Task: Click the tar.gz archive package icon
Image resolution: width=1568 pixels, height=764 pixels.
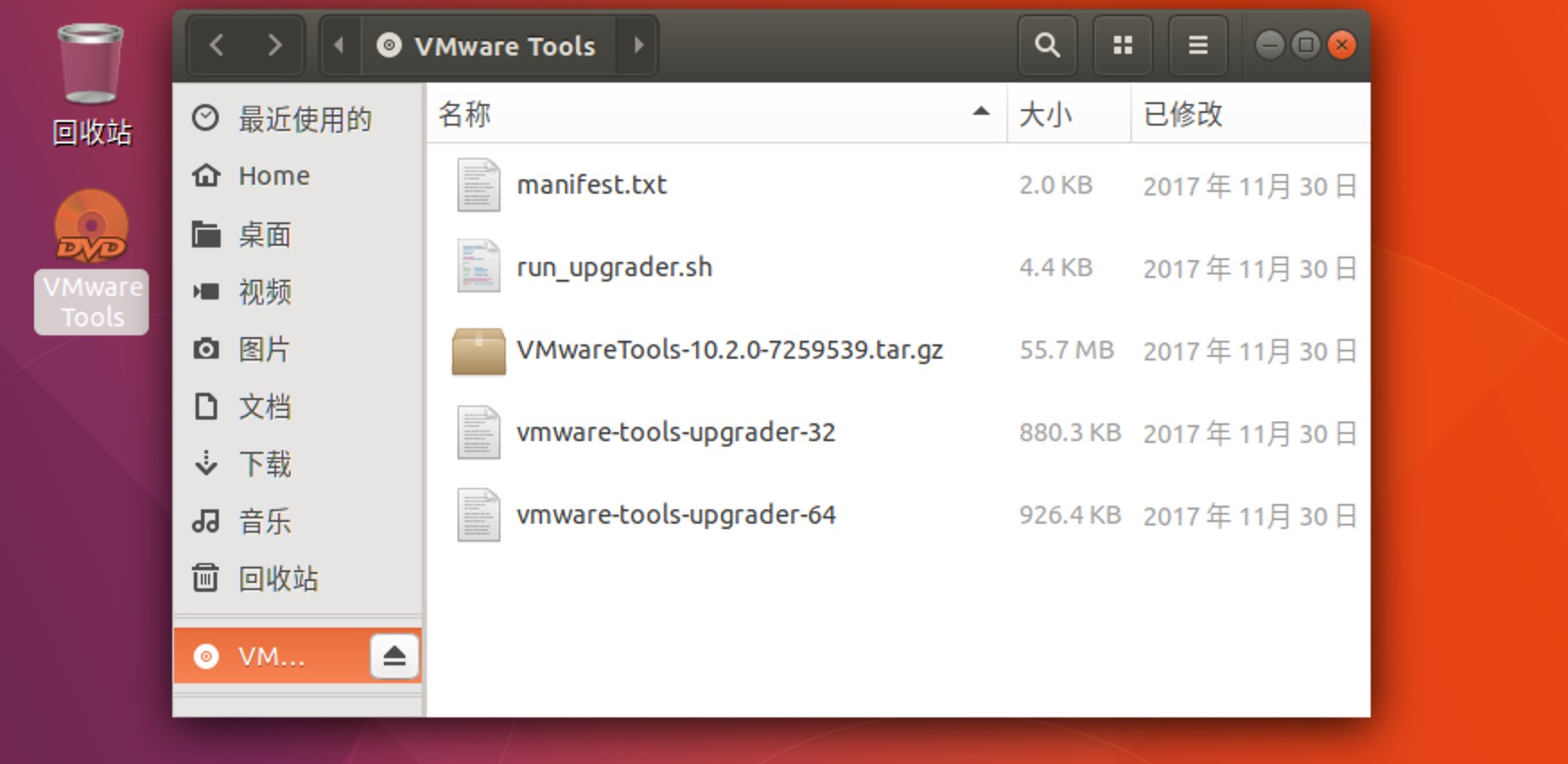Action: click(x=478, y=351)
